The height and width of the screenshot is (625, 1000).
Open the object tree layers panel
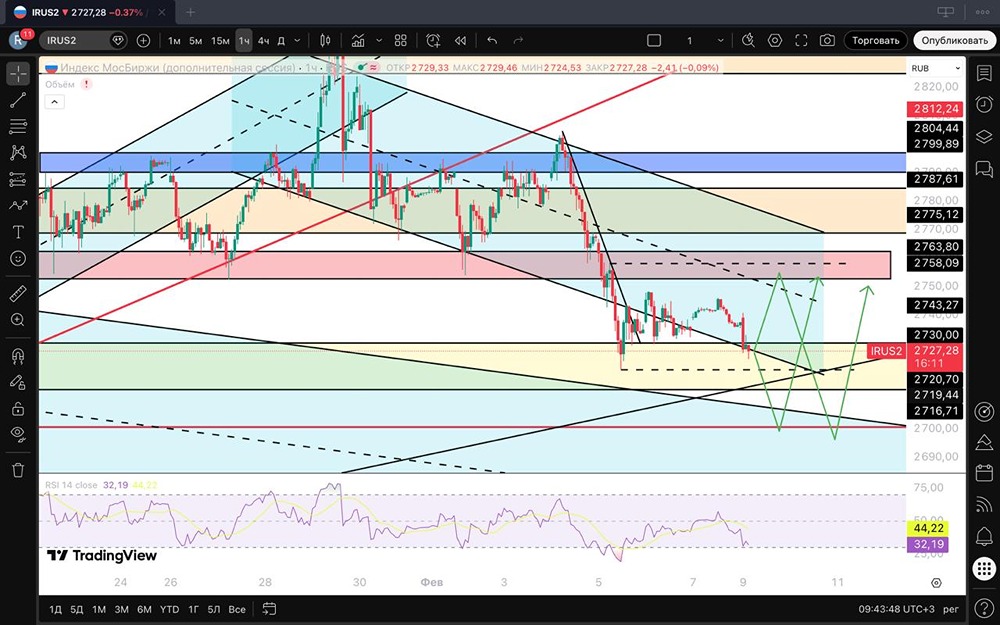pos(984,136)
